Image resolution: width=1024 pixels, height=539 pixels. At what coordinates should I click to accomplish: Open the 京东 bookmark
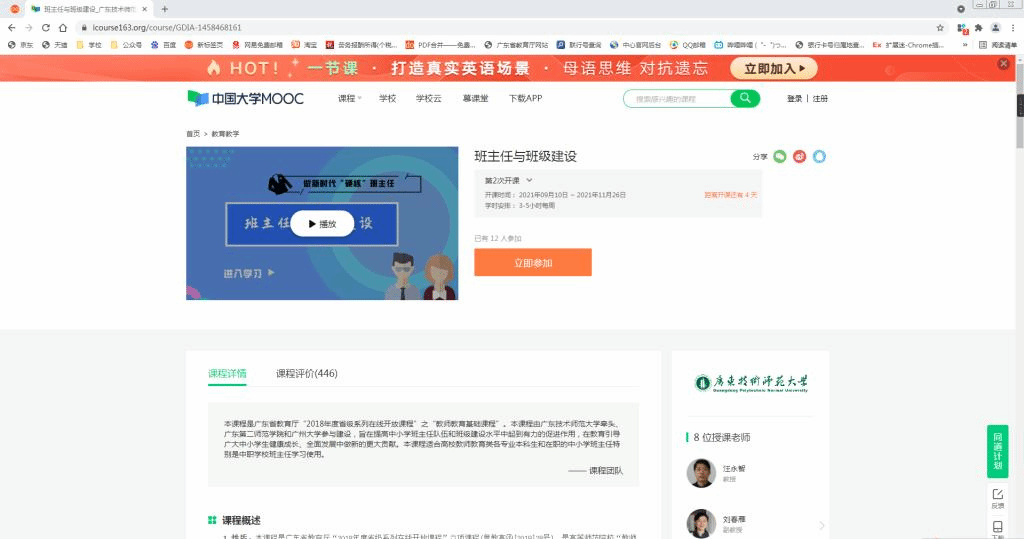pos(20,45)
